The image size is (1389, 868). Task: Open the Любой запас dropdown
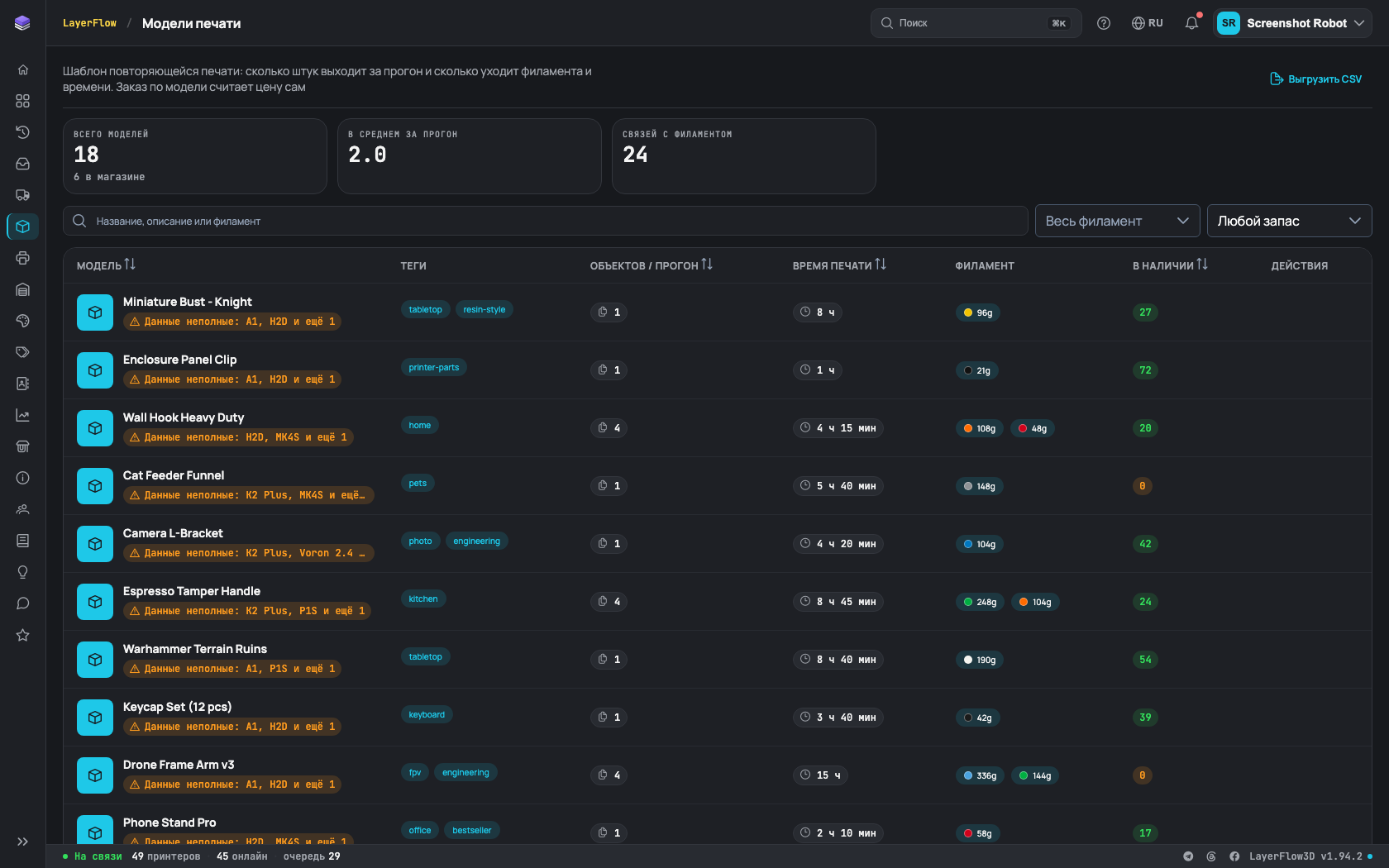(x=1290, y=221)
